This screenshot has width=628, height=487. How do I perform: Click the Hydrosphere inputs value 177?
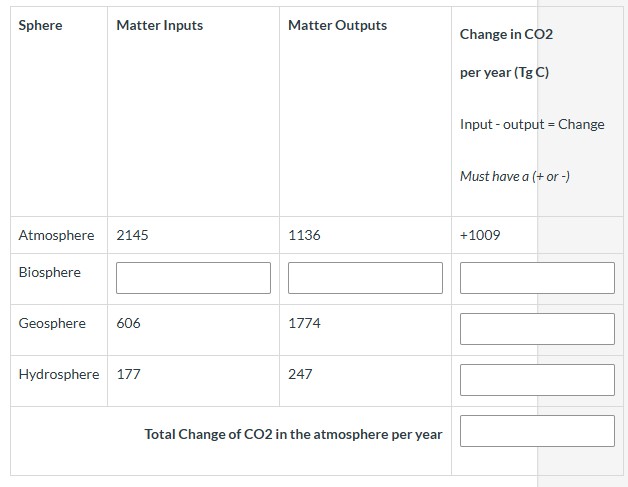click(128, 374)
